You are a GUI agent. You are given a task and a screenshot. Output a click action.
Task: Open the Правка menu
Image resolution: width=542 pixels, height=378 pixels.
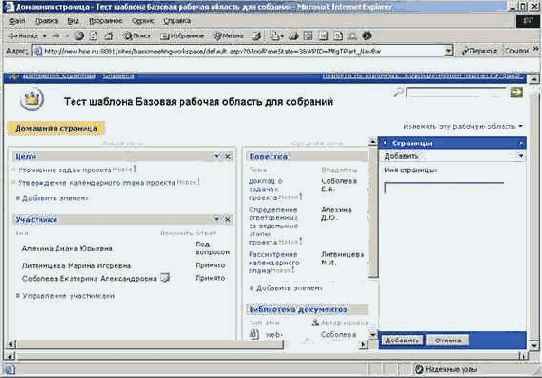click(x=46, y=21)
